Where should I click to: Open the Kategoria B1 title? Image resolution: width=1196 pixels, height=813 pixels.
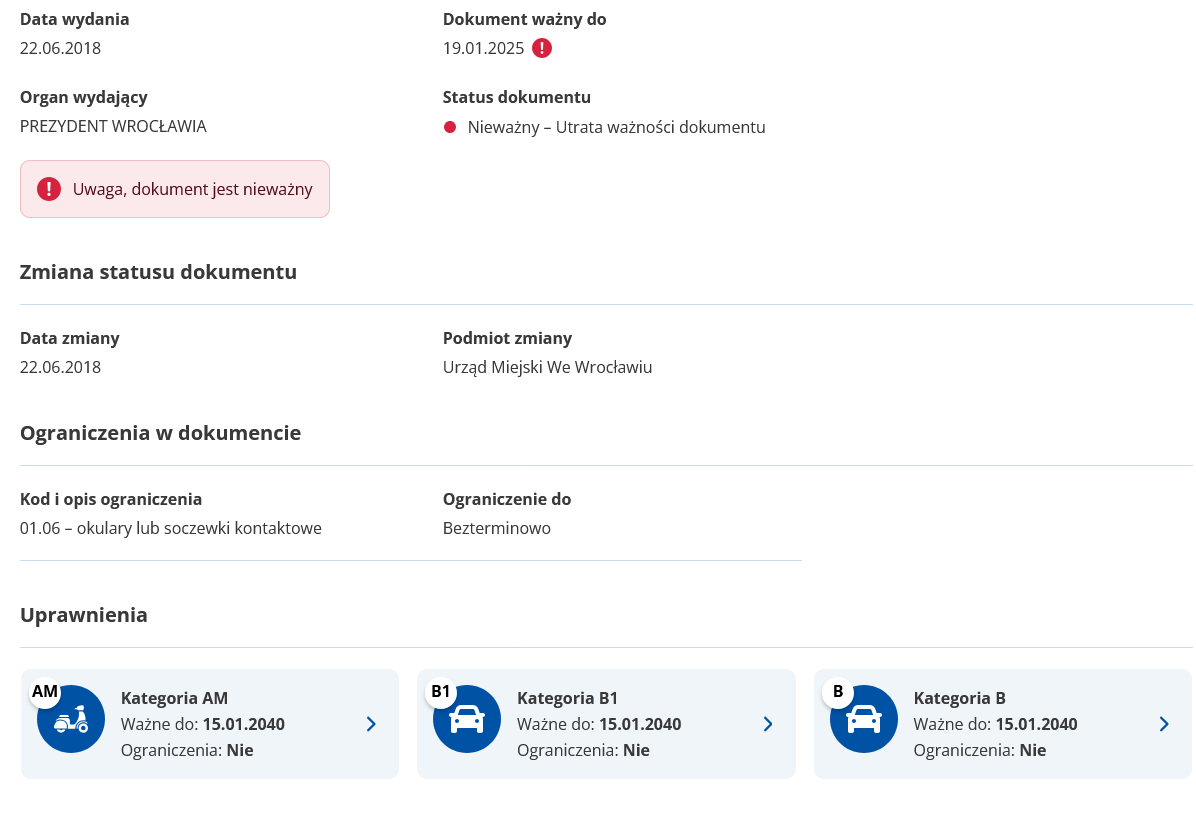coord(567,698)
